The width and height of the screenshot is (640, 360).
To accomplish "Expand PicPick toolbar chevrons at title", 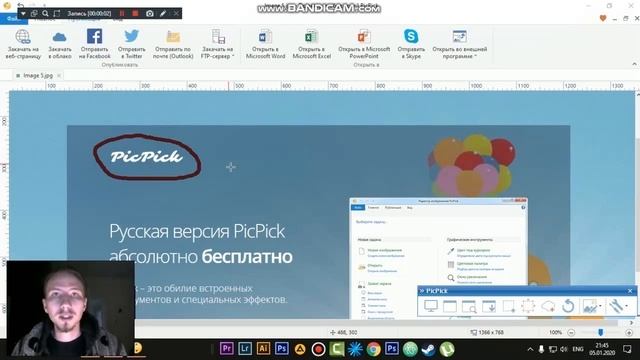I will [422, 291].
